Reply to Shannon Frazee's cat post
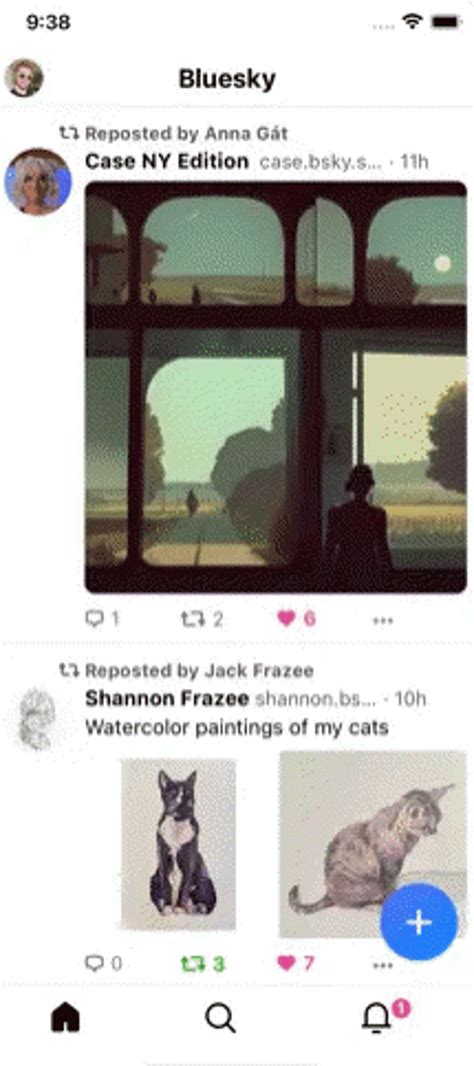The image size is (474, 1066). click(x=103, y=963)
